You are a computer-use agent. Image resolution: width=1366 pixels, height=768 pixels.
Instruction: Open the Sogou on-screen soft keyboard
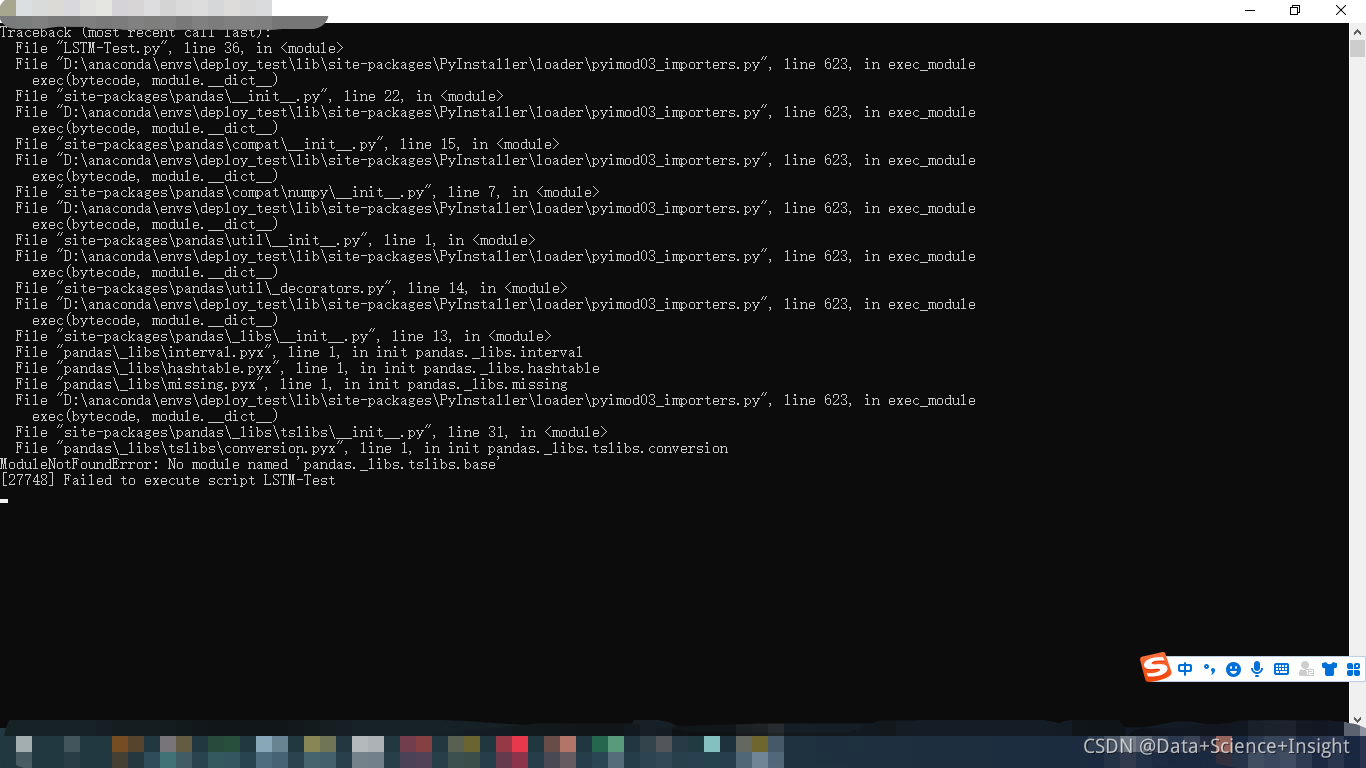click(1281, 668)
